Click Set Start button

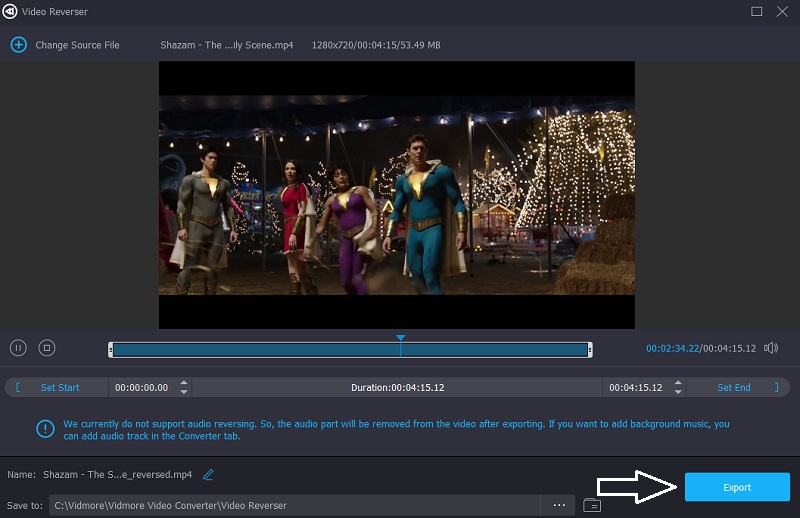point(60,387)
